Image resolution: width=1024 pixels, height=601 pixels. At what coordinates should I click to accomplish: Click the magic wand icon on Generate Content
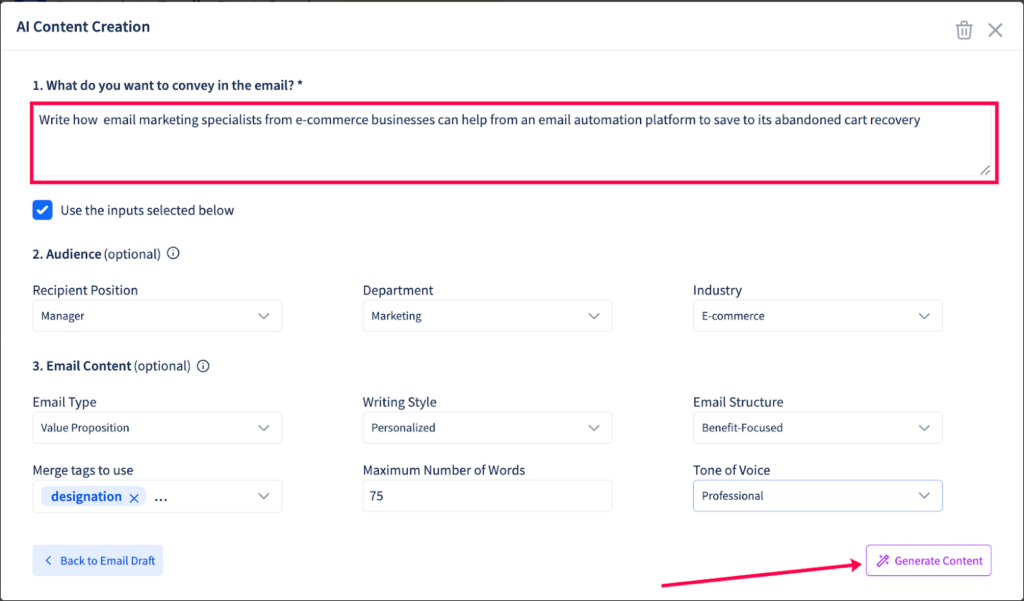point(882,560)
